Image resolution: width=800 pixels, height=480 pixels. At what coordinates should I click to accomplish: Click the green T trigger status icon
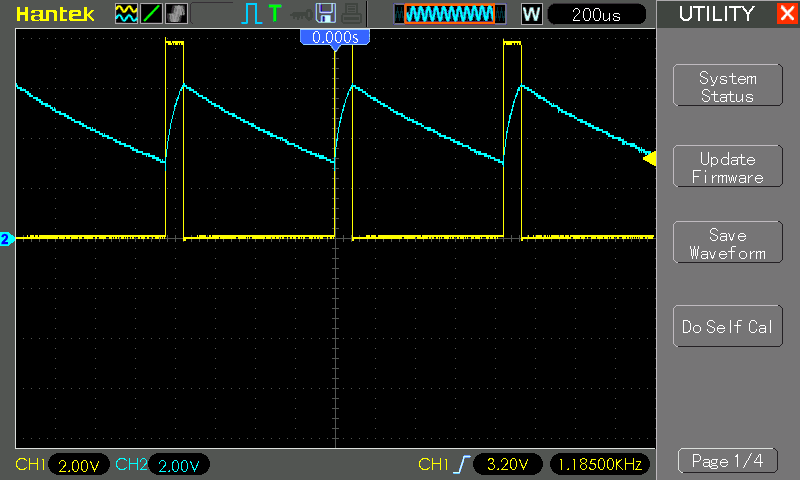click(x=275, y=13)
